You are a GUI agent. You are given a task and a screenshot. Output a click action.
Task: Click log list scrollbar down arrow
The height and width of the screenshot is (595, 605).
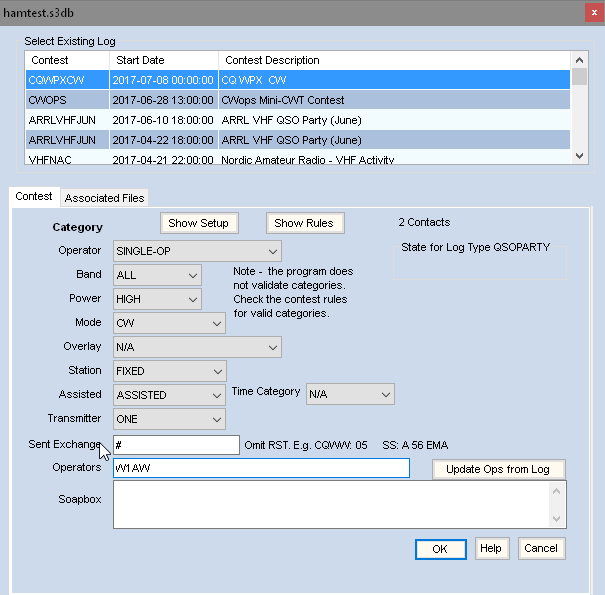point(579,156)
